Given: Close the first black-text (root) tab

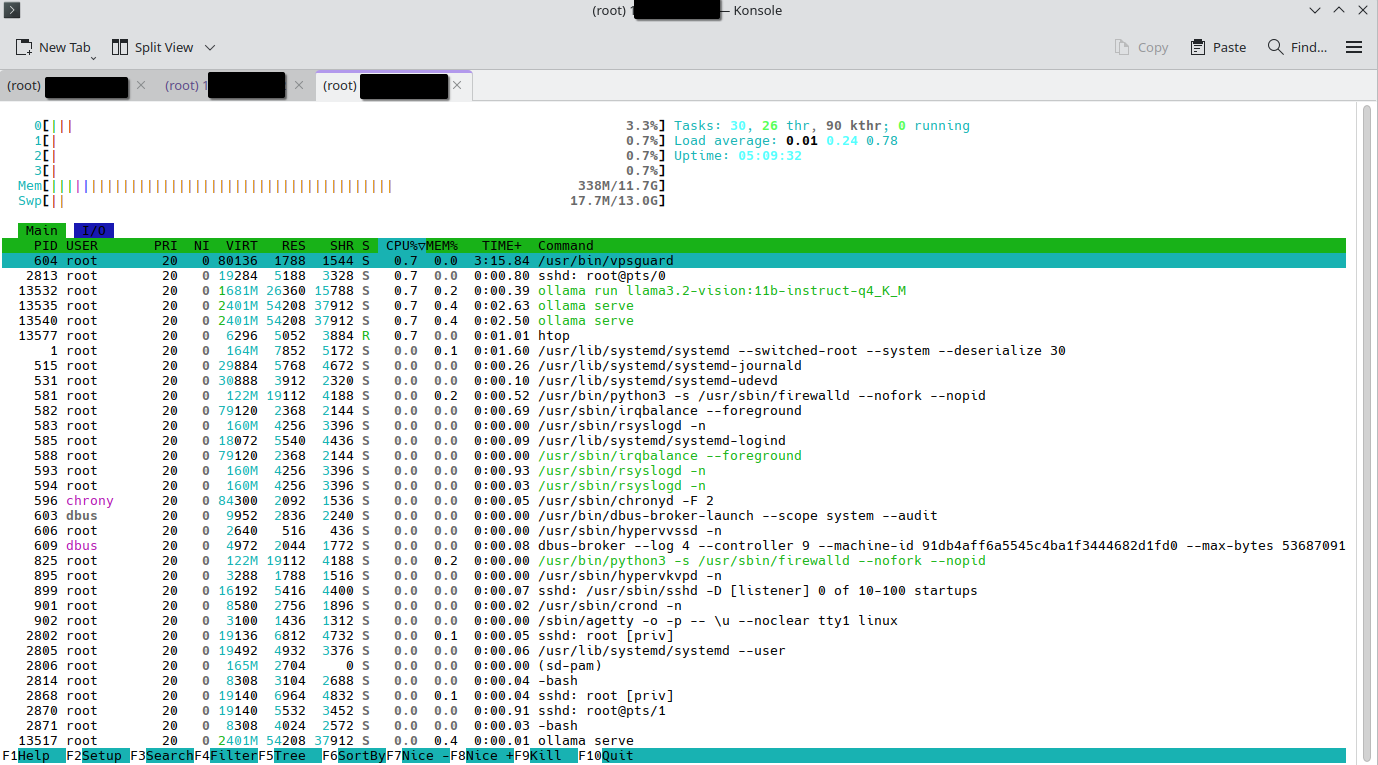Looking at the screenshot, I should [141, 86].
